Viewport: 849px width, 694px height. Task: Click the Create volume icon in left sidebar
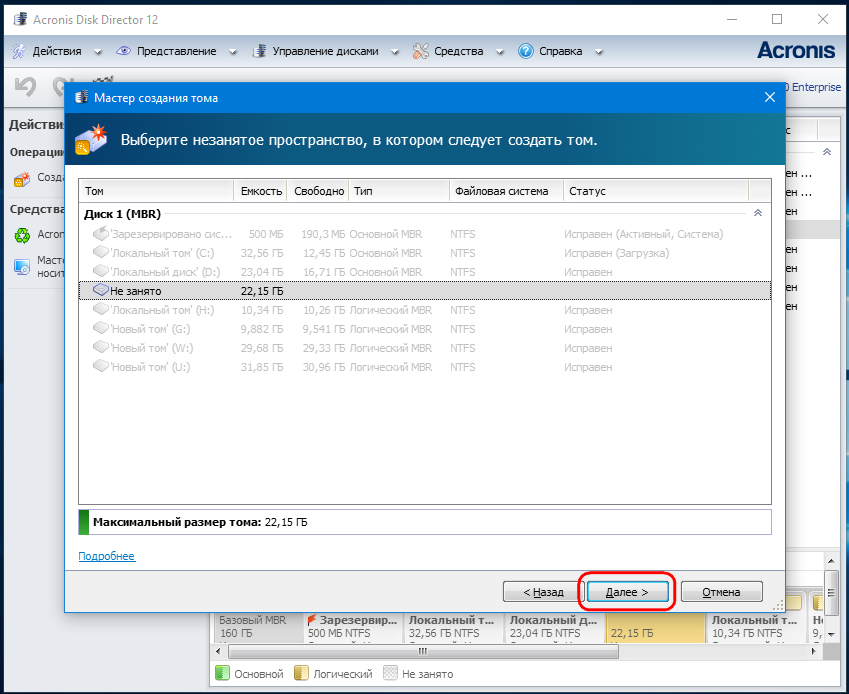[x=21, y=178]
